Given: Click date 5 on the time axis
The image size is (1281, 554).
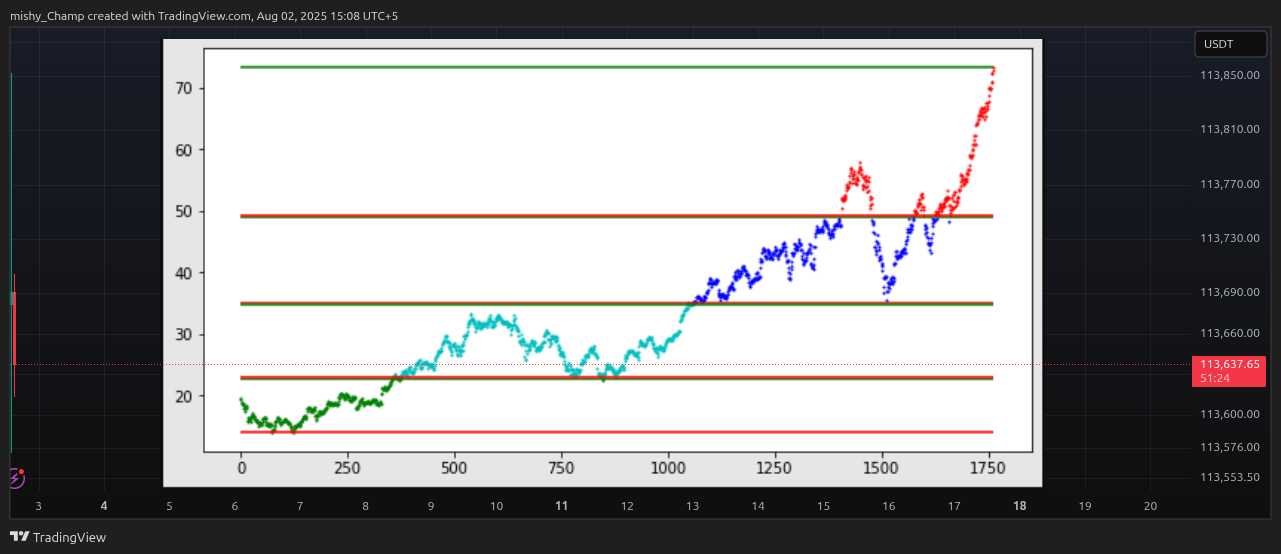Looking at the screenshot, I should pos(169,506).
